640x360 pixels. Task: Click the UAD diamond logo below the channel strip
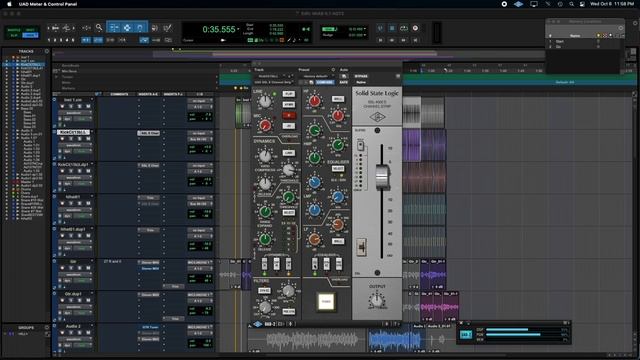point(258,324)
